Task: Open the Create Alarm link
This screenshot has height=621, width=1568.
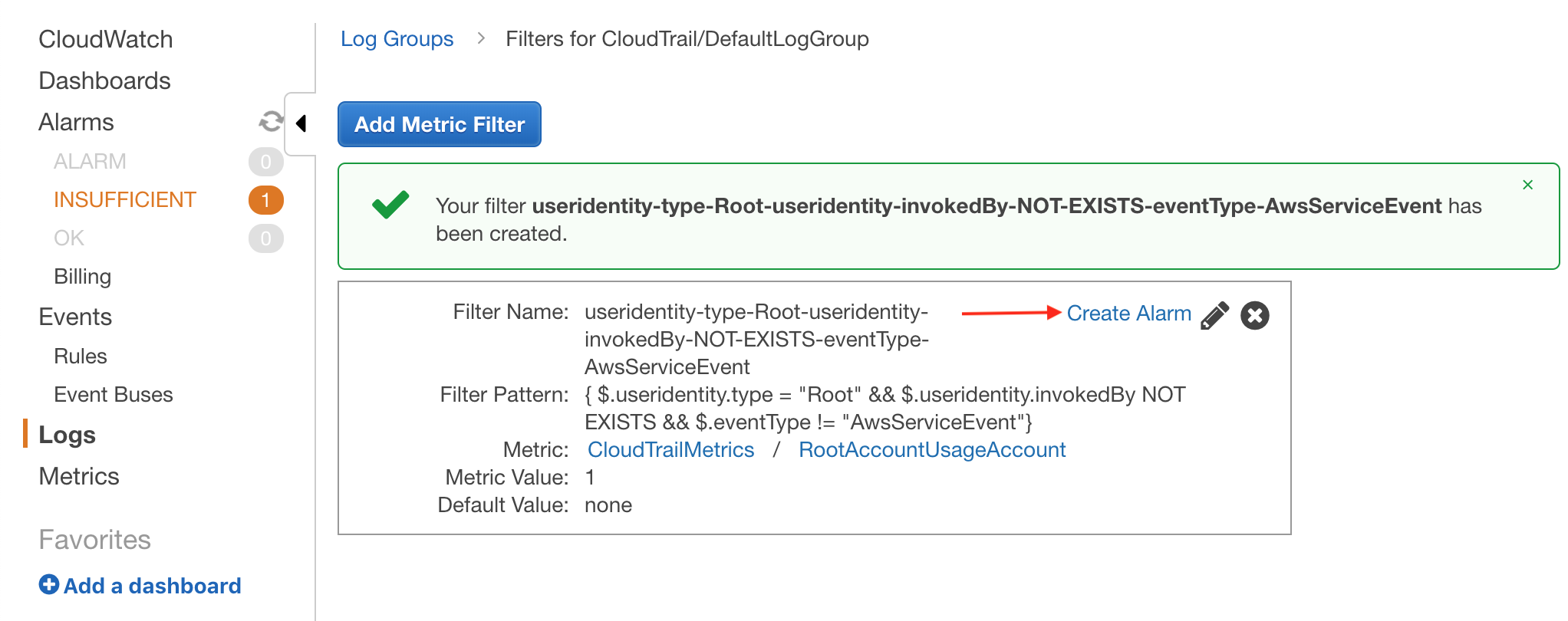Action: pos(1128,313)
